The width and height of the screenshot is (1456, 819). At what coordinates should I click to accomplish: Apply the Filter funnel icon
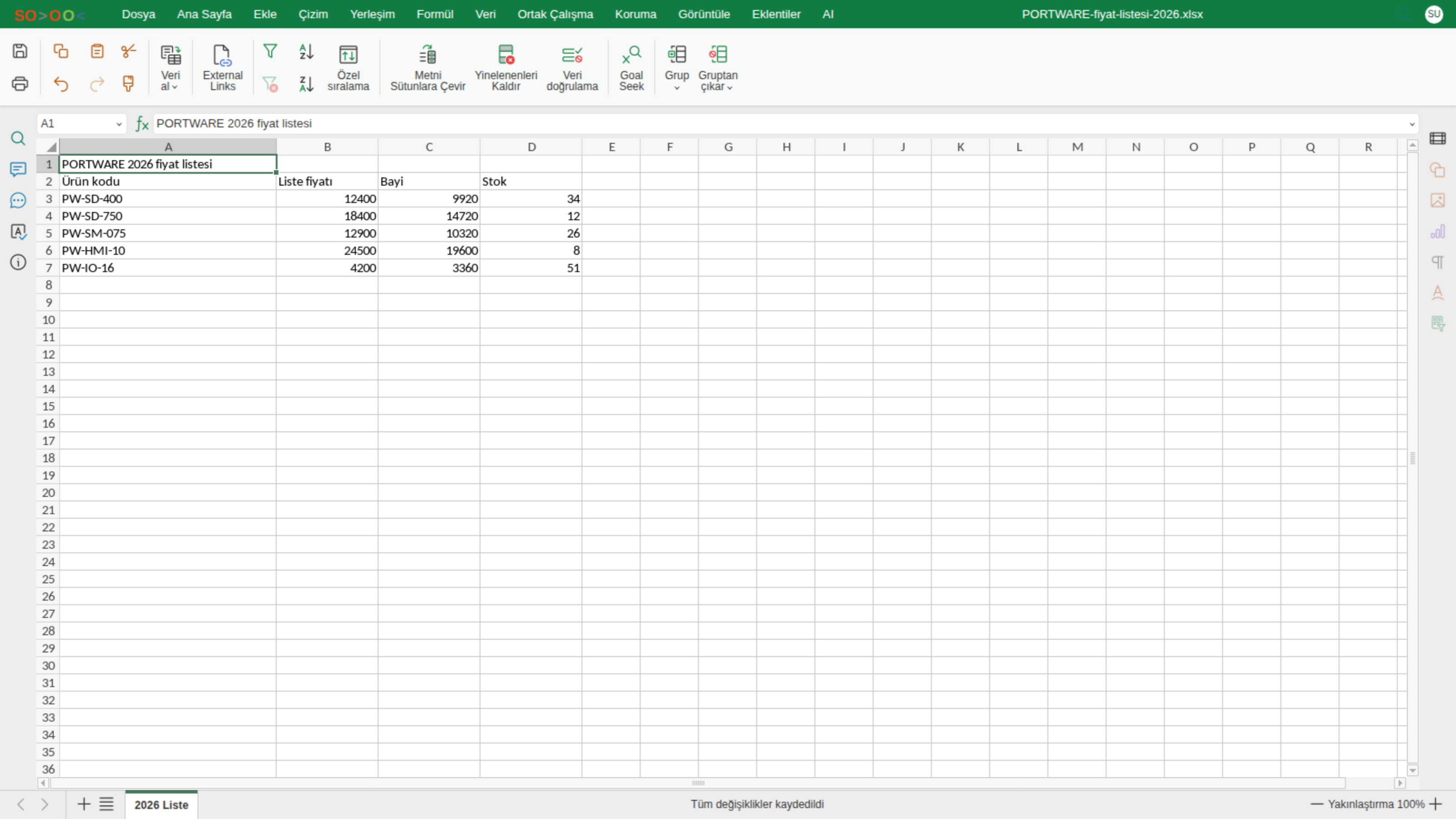270,51
